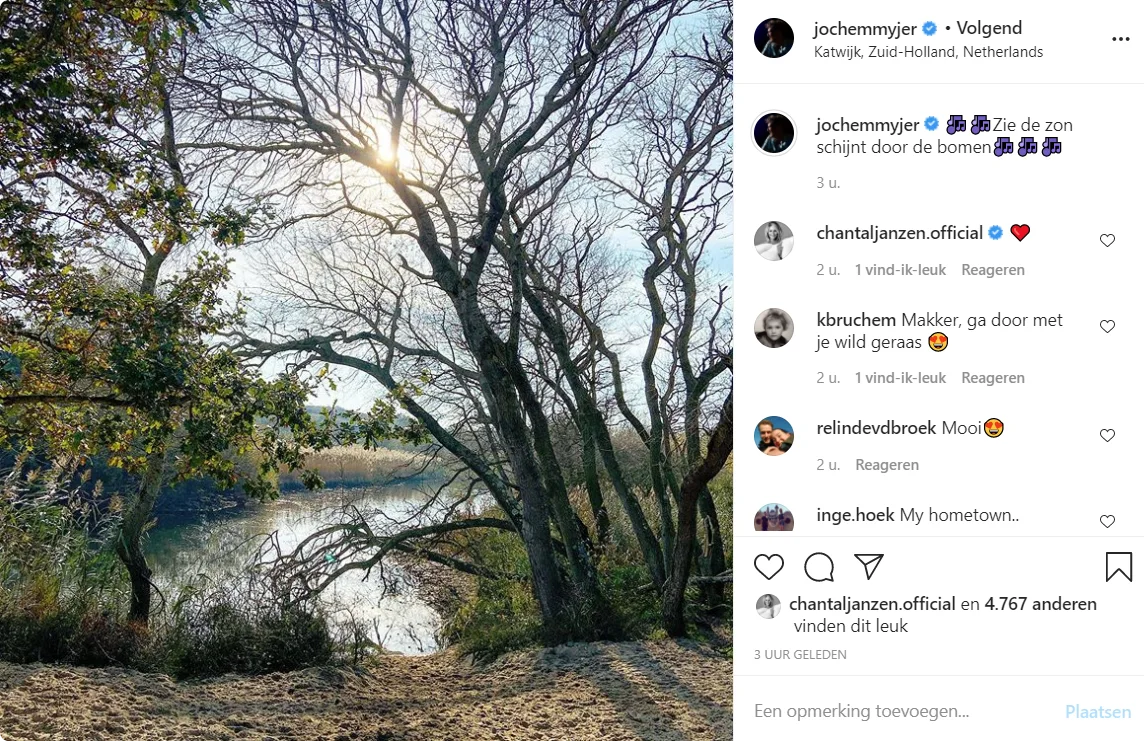Screen dimensions: 1144x741
Task: Like inge.hoek's comment
Action: pos(1107,521)
